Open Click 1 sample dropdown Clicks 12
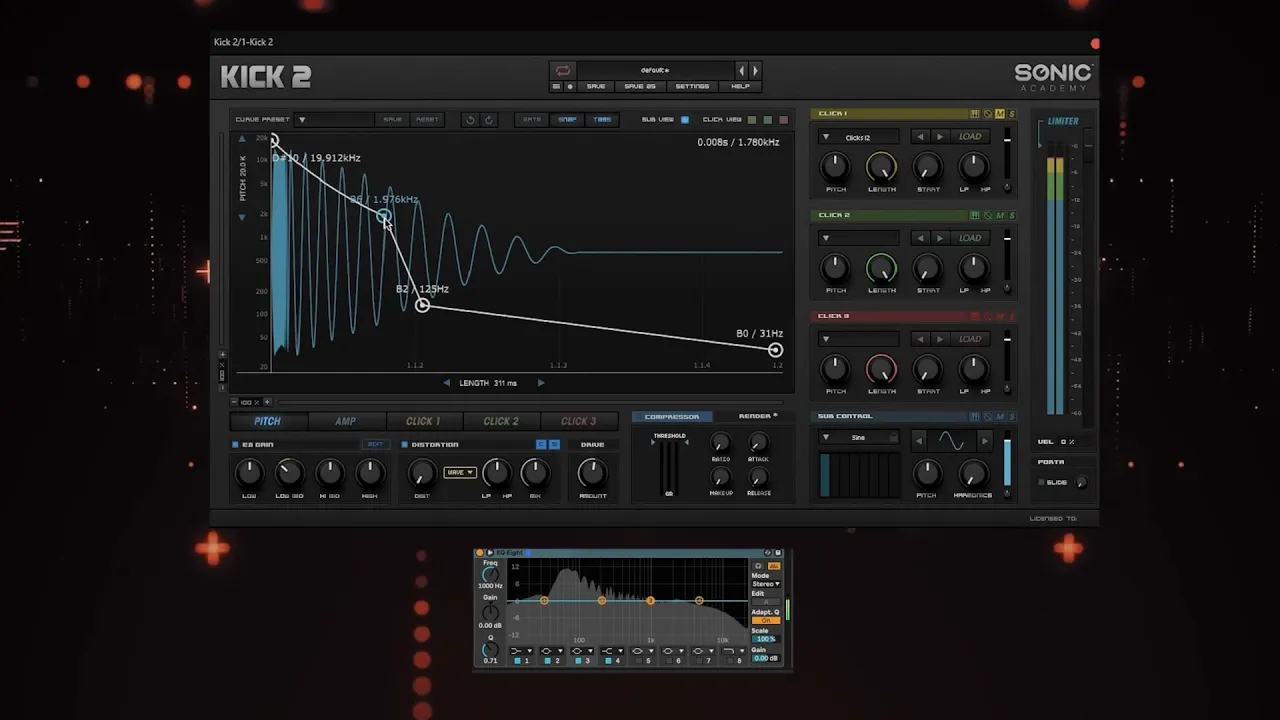 pyautogui.click(x=859, y=137)
